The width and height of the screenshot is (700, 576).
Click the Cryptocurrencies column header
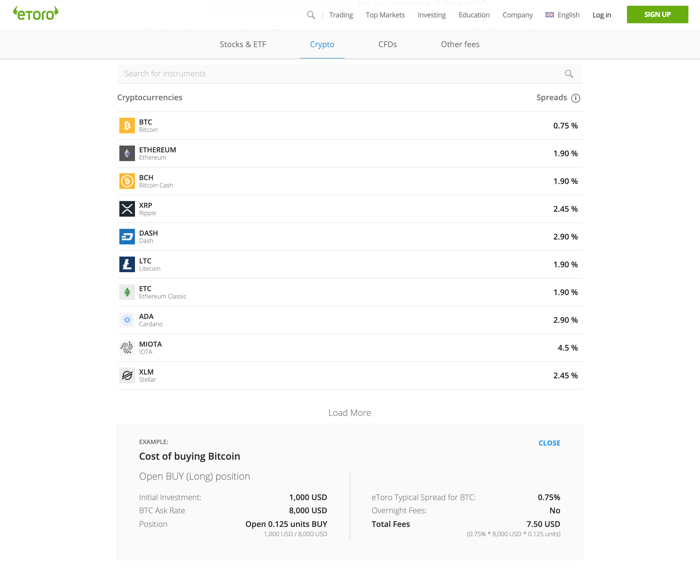click(x=150, y=97)
